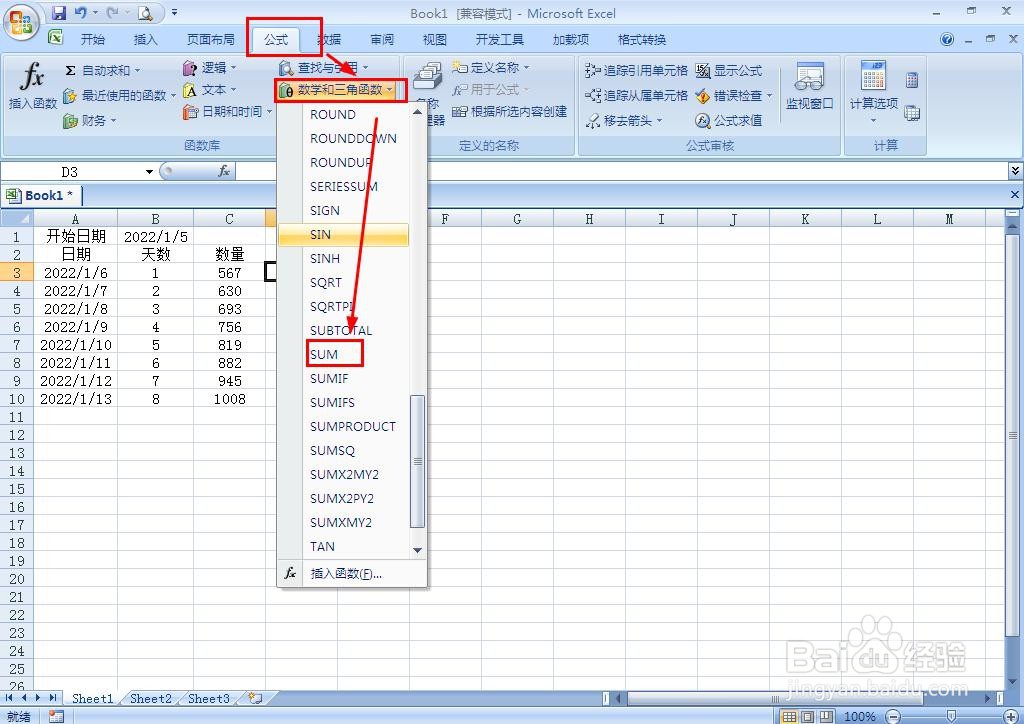Select cell A7 with 2022/1/10
Screen dimensions: 1024x724
point(75,345)
